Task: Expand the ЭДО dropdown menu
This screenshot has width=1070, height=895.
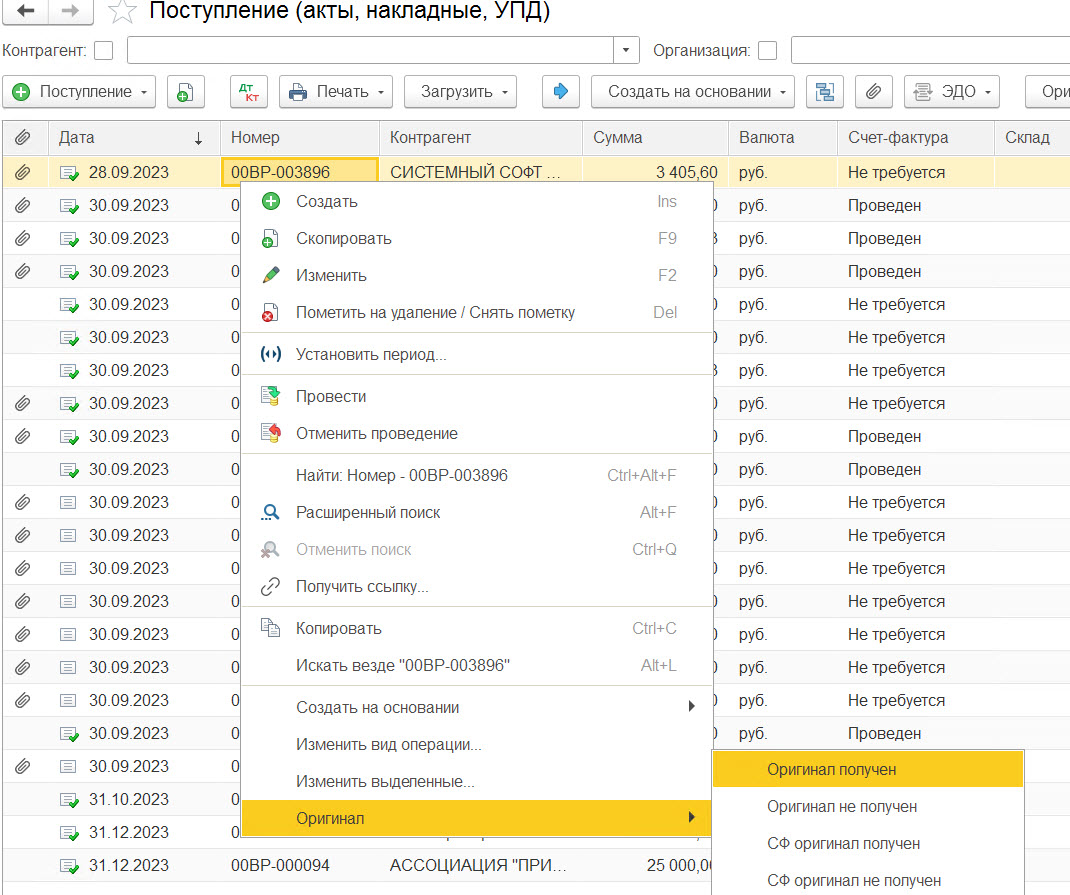Action: (952, 92)
